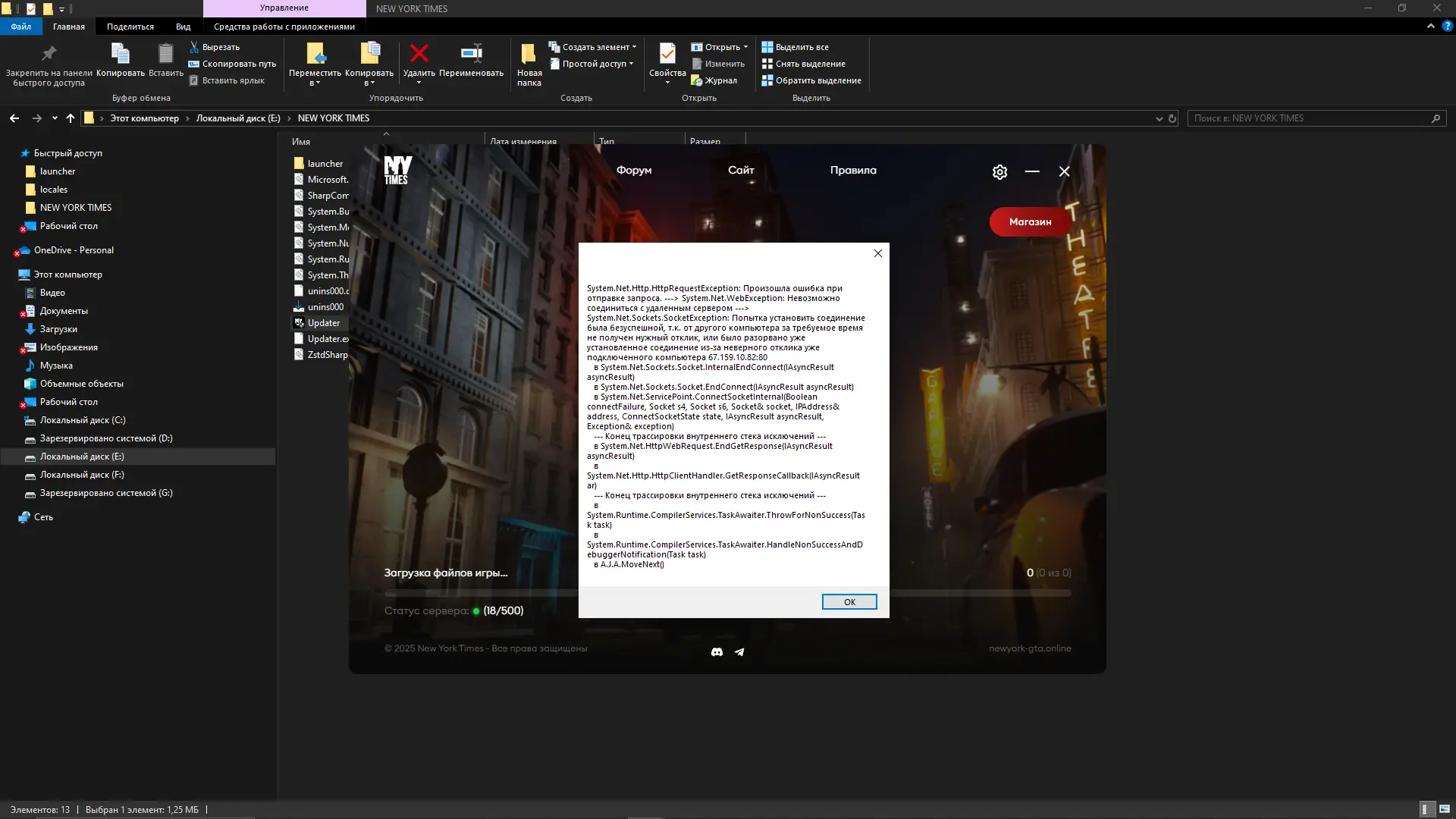Click the game files download progress bar
This screenshot has width=1456, height=819.
481,593
